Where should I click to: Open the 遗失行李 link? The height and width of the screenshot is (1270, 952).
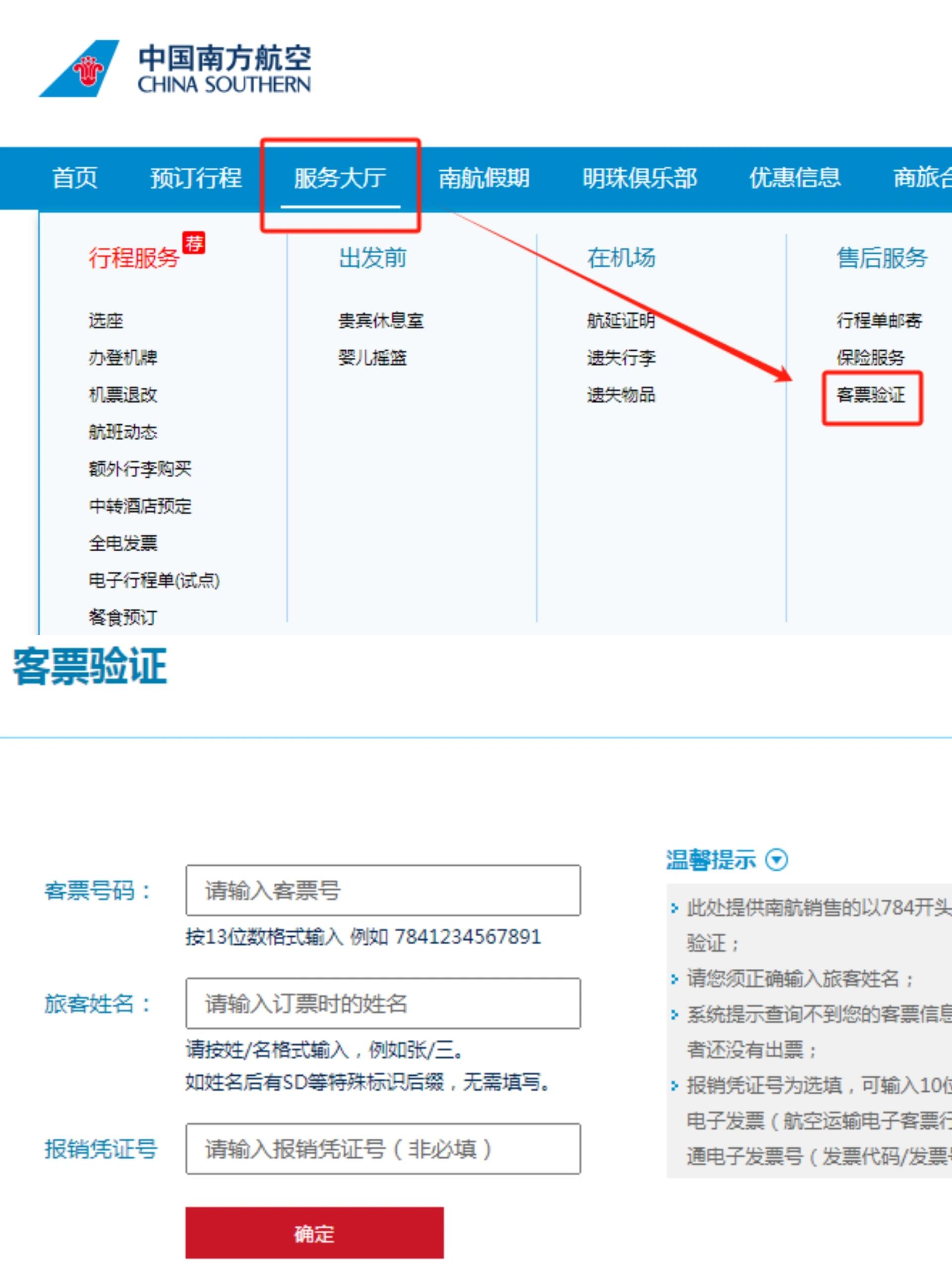(x=621, y=358)
